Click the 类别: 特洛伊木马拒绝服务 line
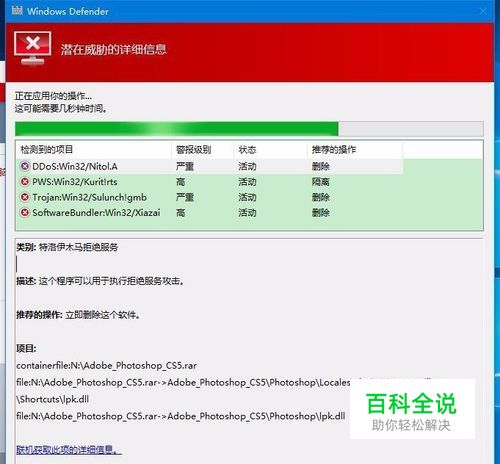The width and height of the screenshot is (500, 464). (x=67, y=247)
